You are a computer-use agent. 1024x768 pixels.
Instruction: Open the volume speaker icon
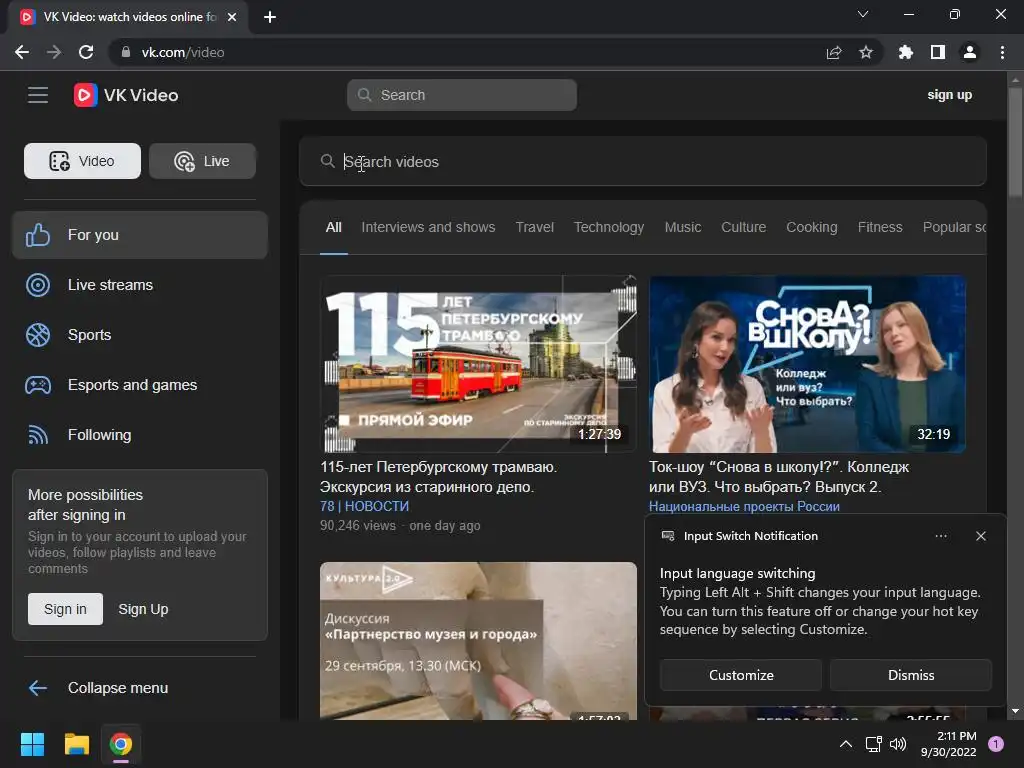tap(899, 744)
